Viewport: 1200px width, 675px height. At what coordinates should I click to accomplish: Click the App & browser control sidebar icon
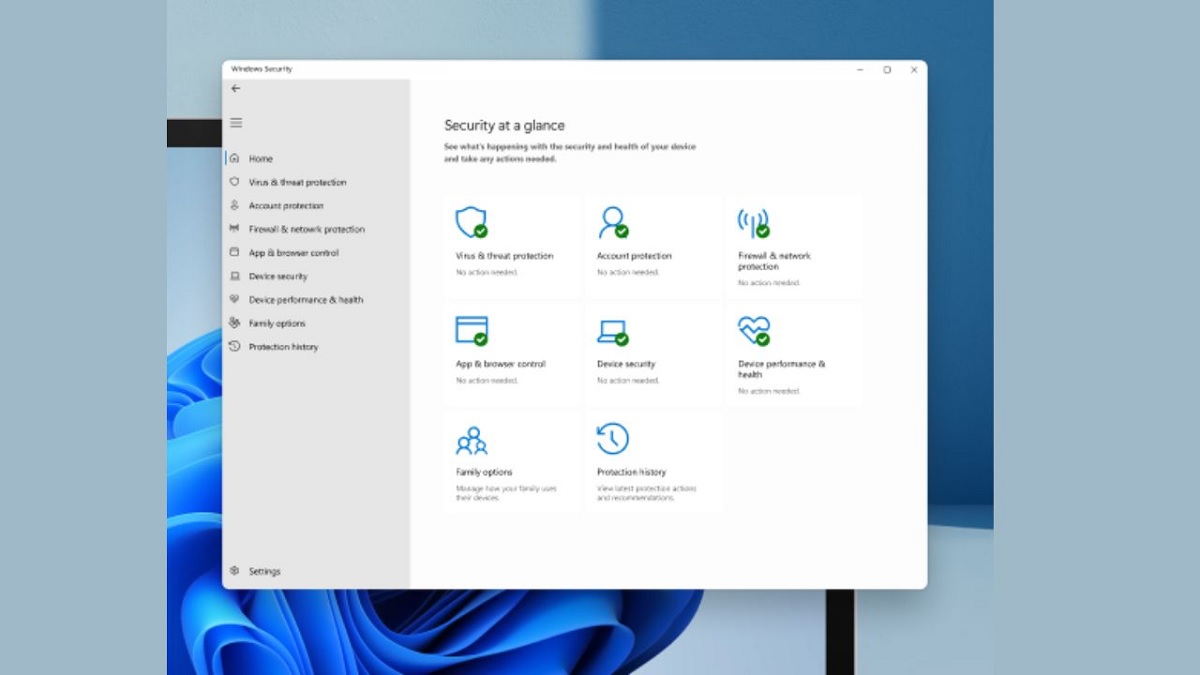tap(234, 253)
